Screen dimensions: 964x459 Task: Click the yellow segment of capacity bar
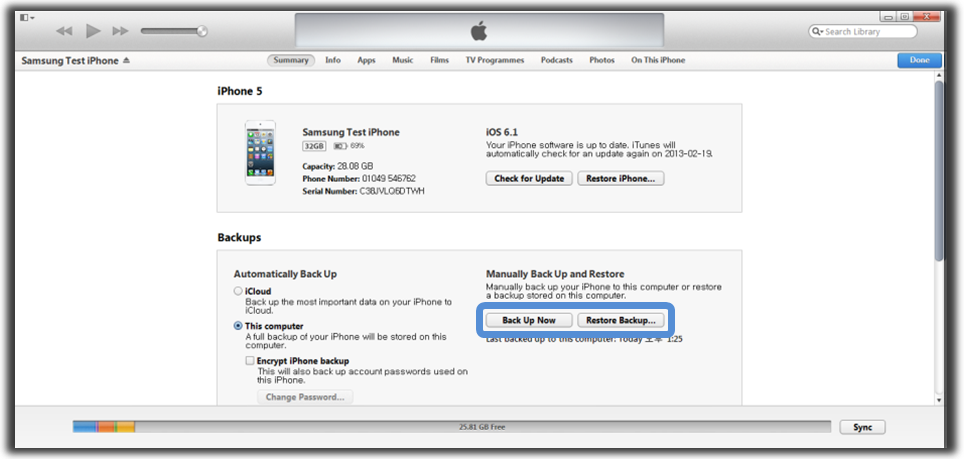(125, 426)
